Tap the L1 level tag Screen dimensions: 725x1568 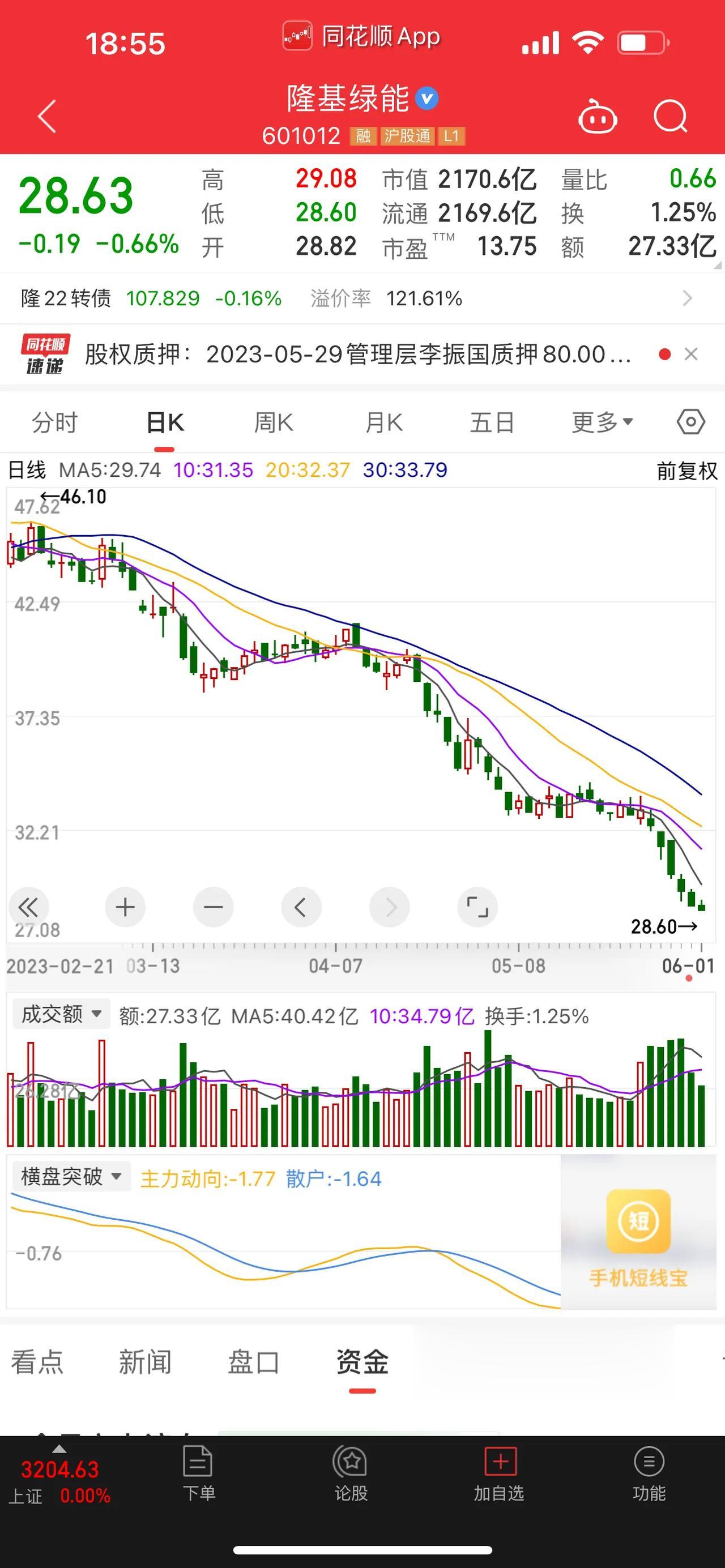point(451,136)
